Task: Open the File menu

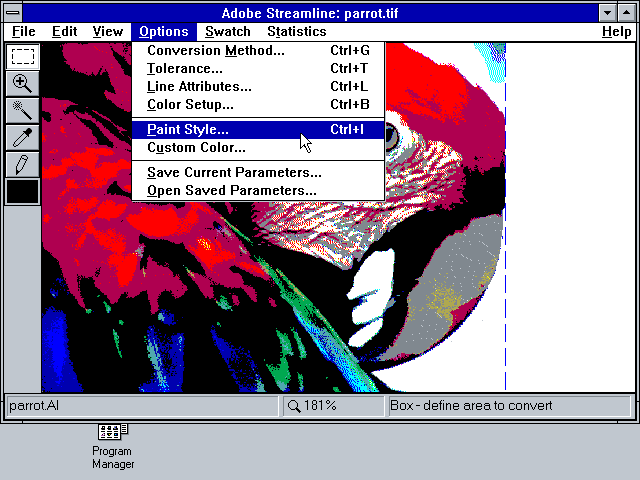Action: tap(23, 32)
